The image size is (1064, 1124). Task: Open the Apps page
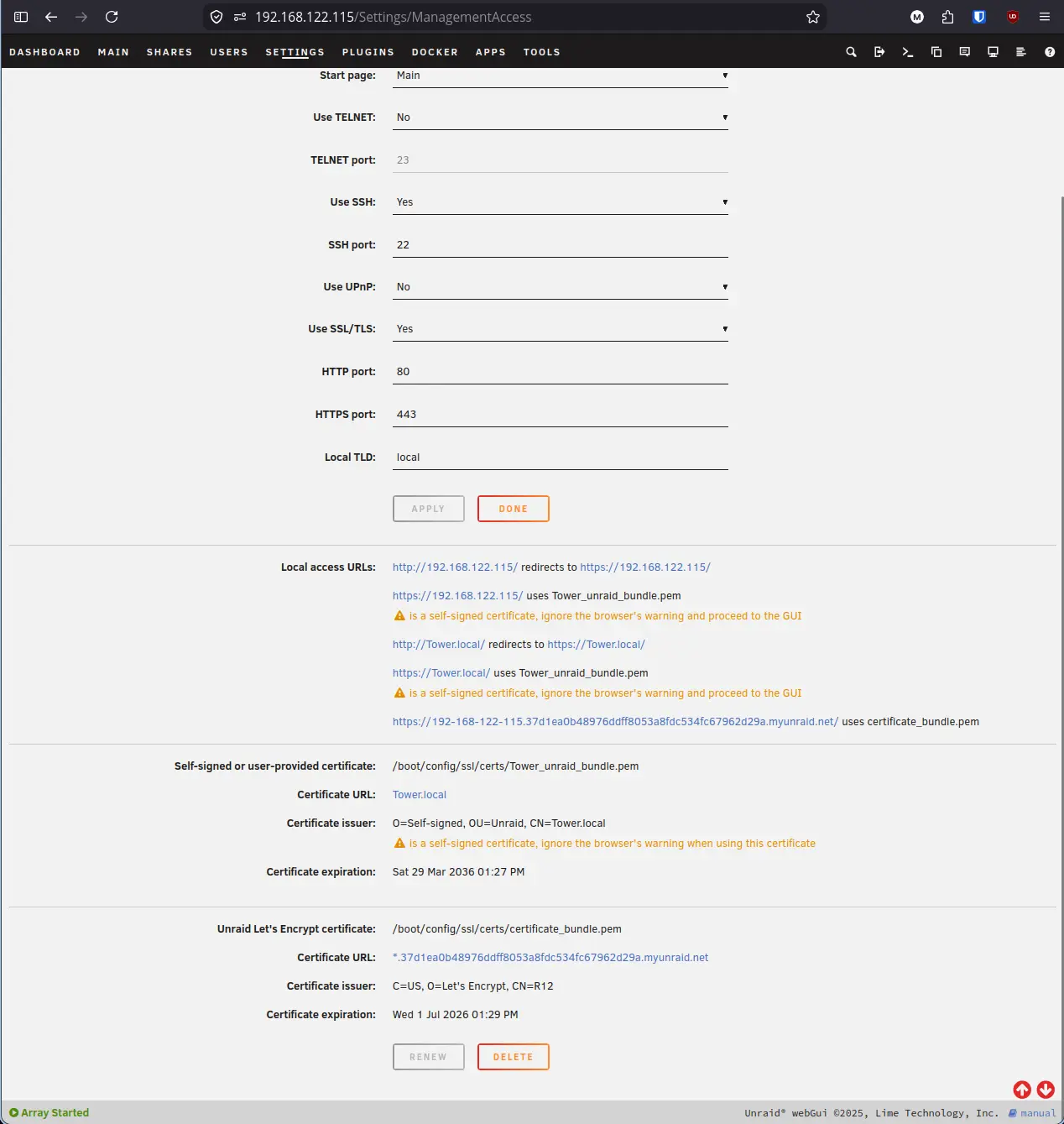pos(491,52)
